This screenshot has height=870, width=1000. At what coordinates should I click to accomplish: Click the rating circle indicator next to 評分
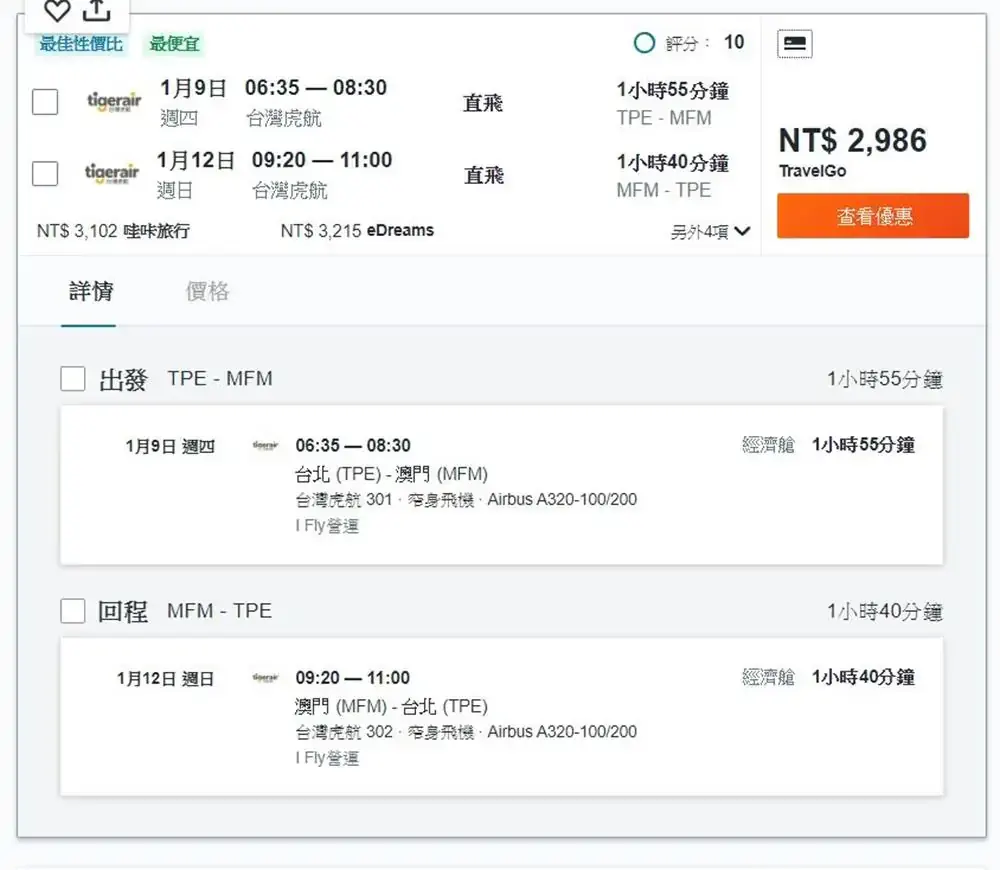[x=644, y=43]
